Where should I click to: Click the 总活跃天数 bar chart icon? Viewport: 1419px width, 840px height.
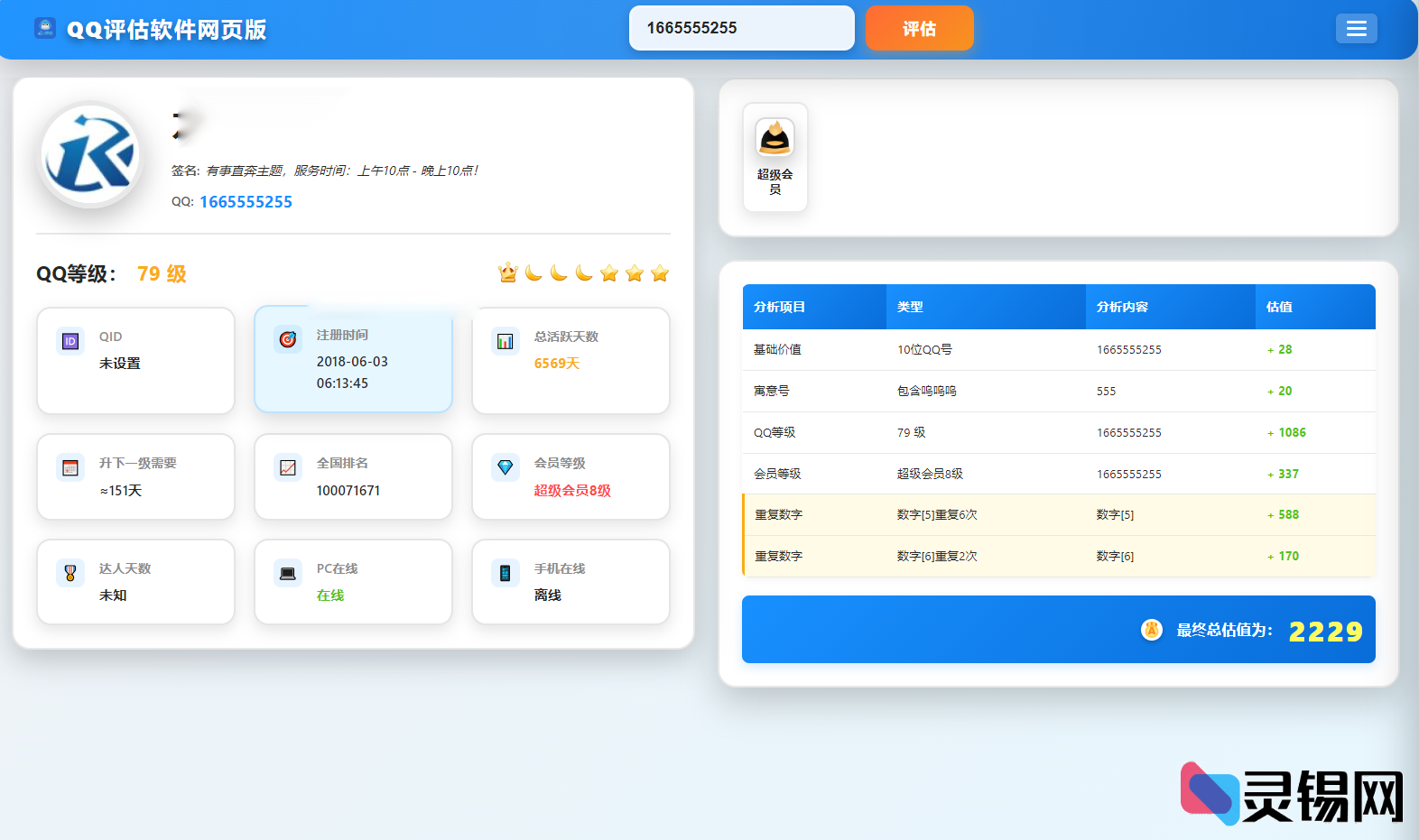(x=505, y=341)
